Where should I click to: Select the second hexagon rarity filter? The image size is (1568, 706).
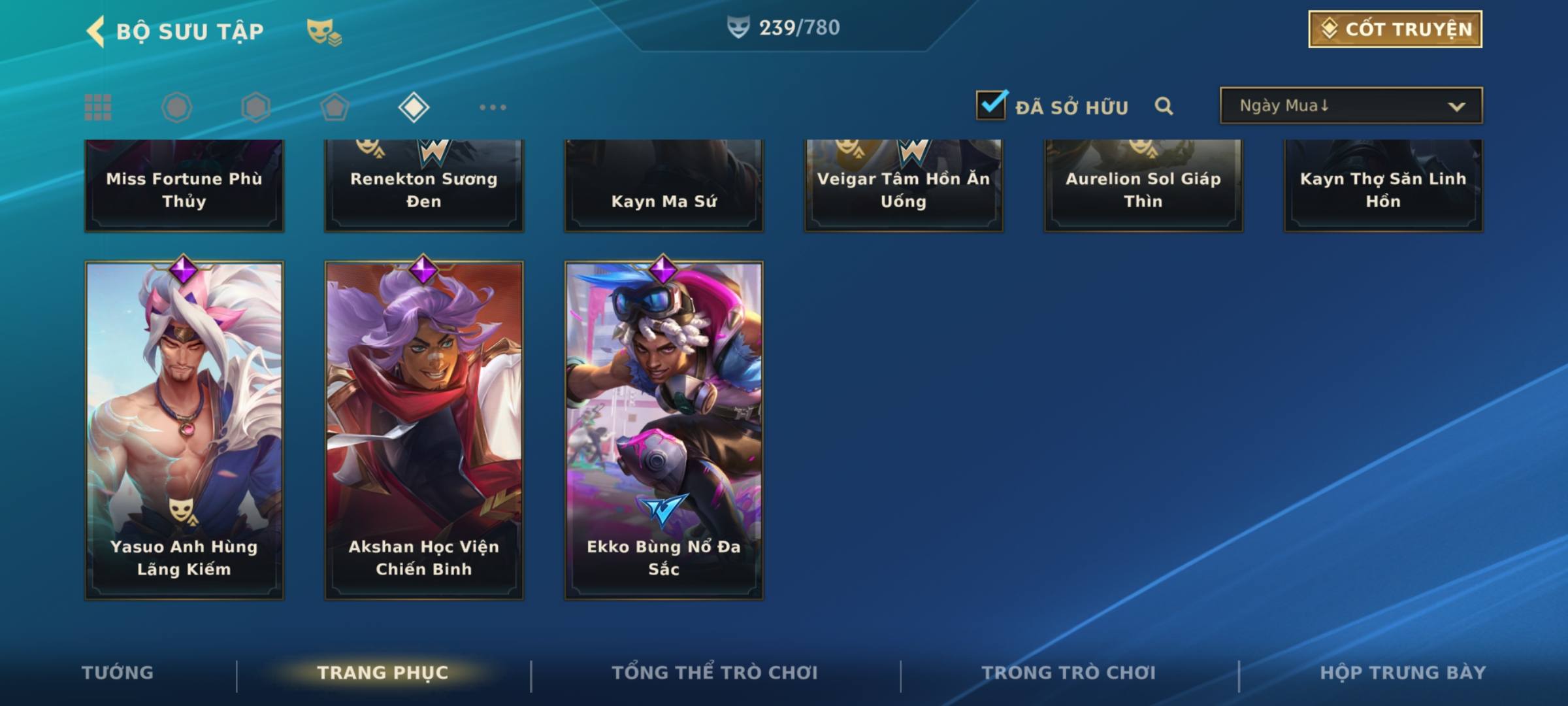255,107
